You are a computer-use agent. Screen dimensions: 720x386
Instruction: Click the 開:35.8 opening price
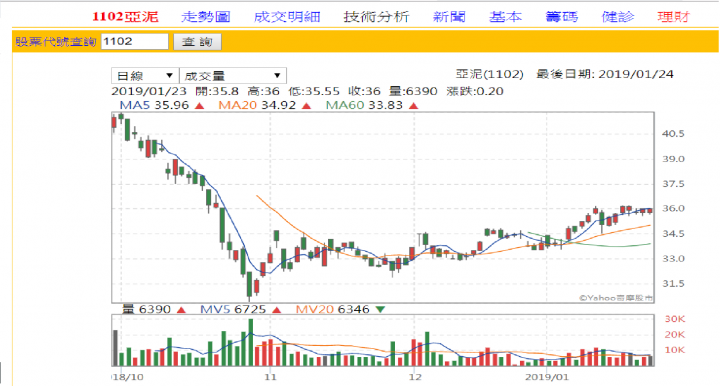(x=217, y=91)
